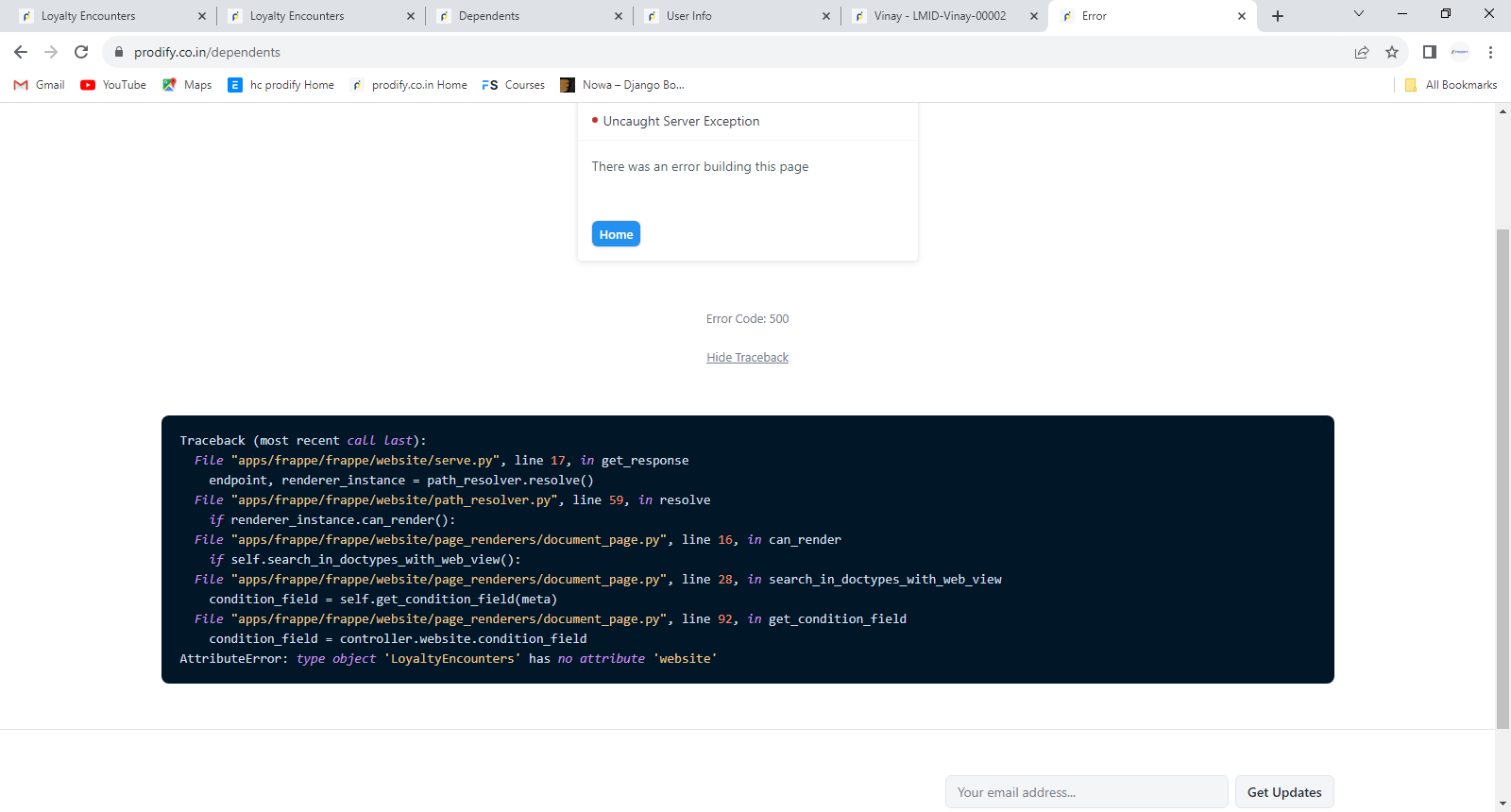Click the browser back arrow
Viewport: 1511px width, 812px height.
click(21, 52)
